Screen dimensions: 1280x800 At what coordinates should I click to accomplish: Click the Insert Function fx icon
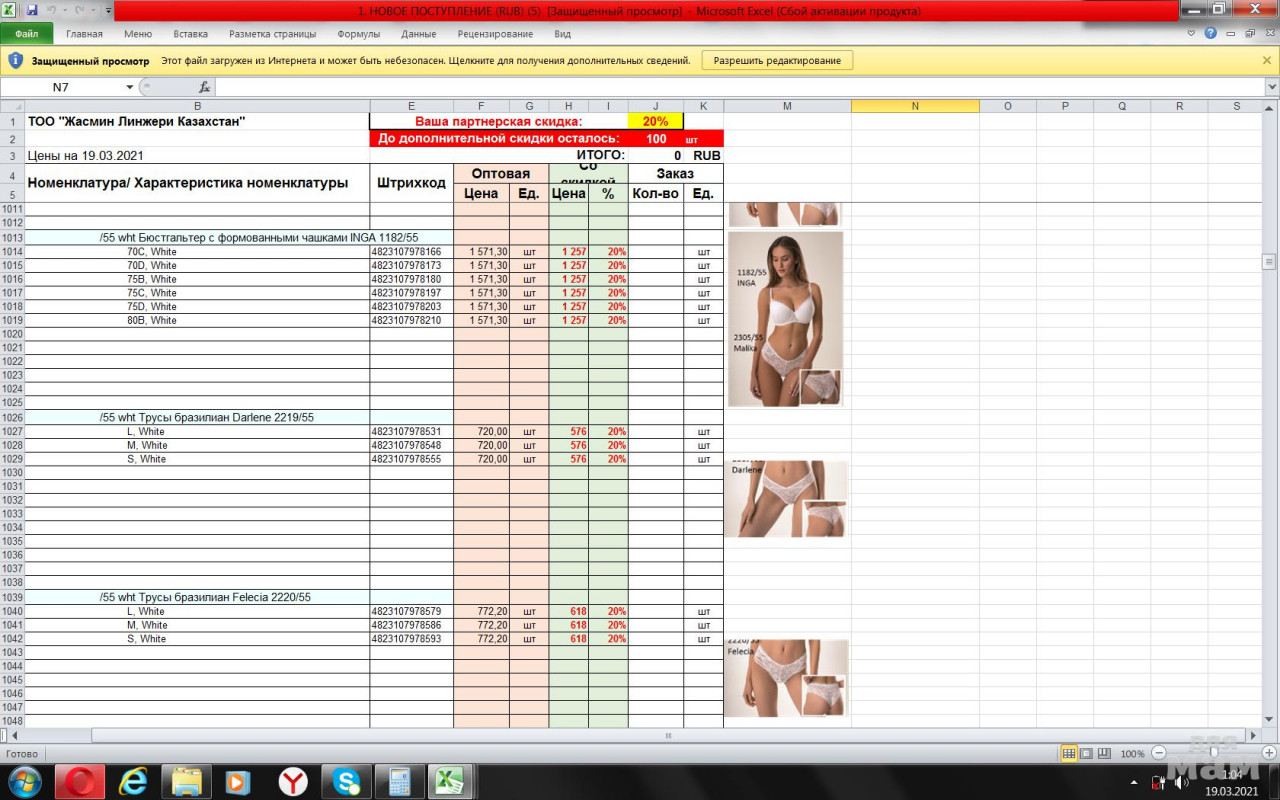click(x=204, y=87)
